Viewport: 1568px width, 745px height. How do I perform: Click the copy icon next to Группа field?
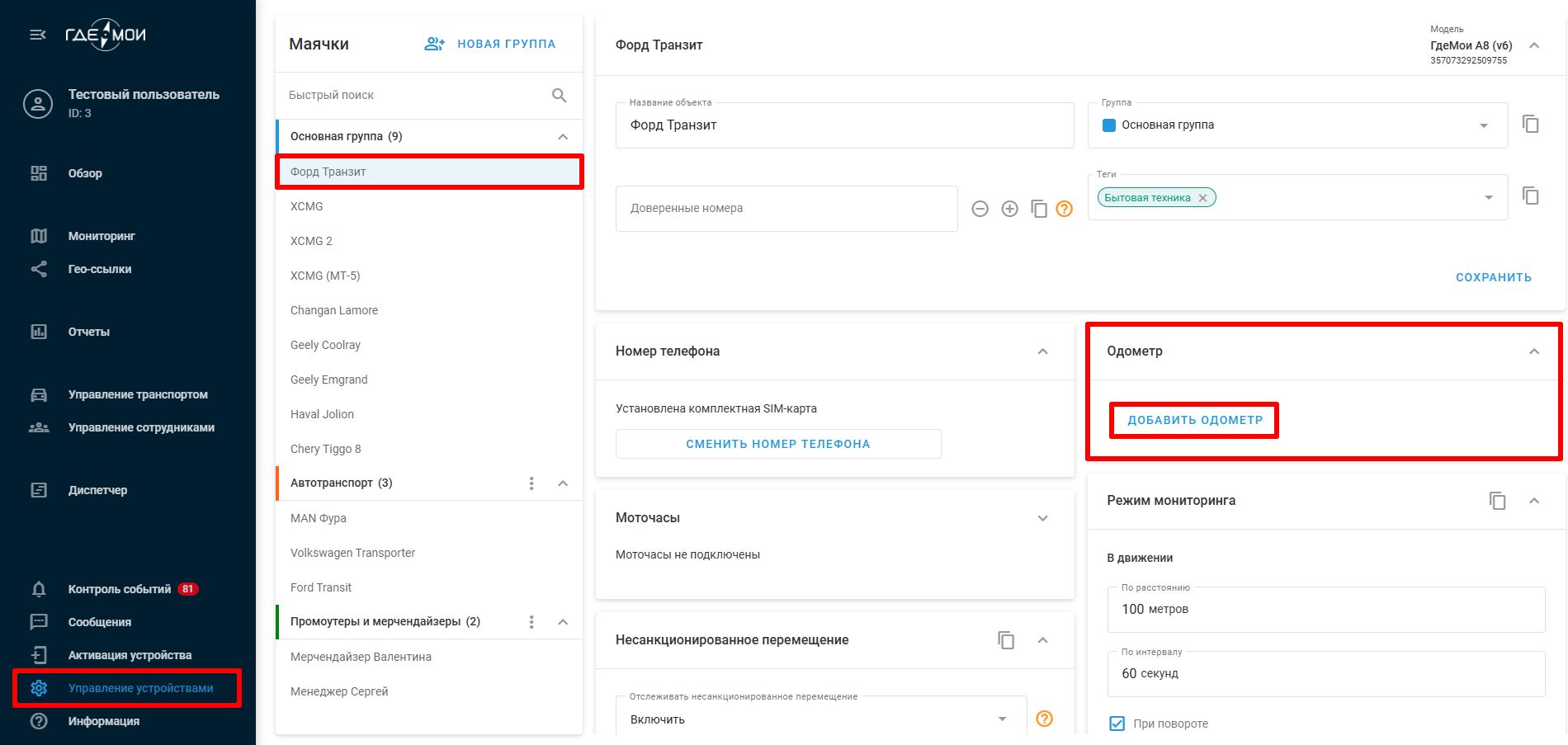(1530, 125)
